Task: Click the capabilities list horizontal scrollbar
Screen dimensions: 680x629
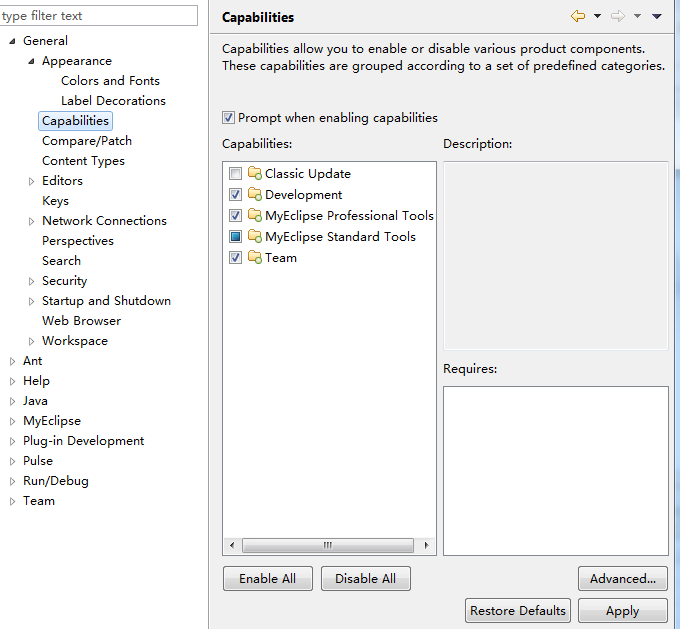Action: [327, 545]
